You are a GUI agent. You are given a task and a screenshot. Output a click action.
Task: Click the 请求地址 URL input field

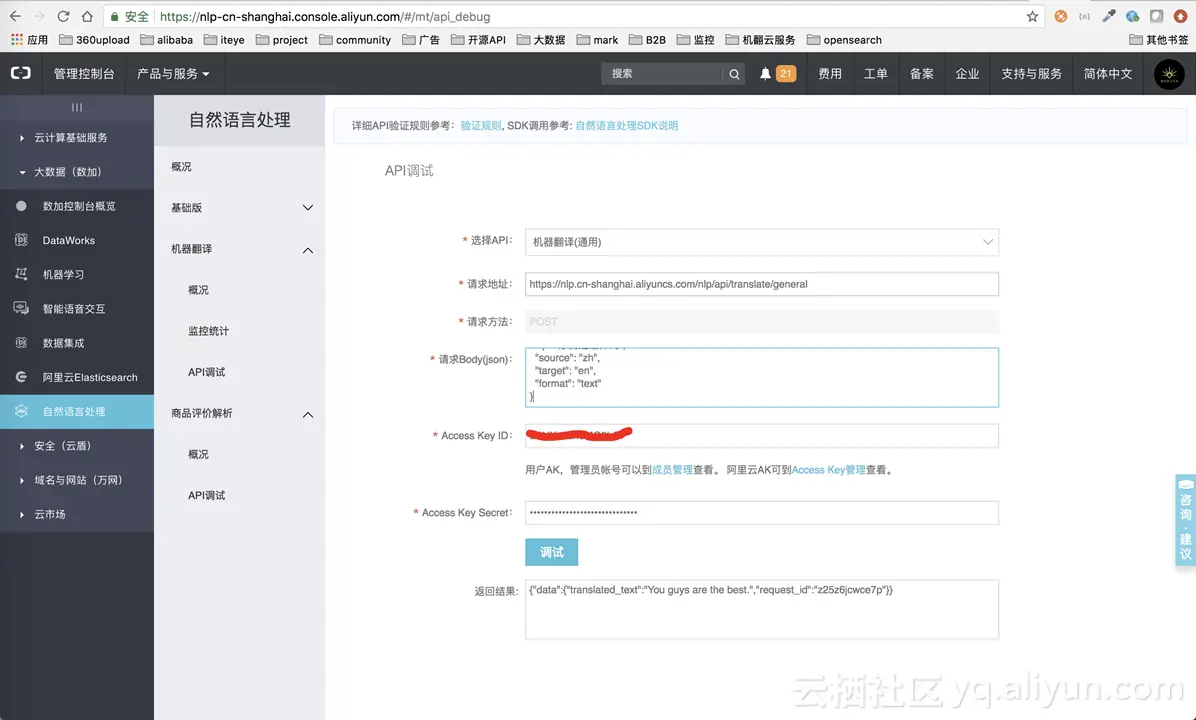point(761,284)
